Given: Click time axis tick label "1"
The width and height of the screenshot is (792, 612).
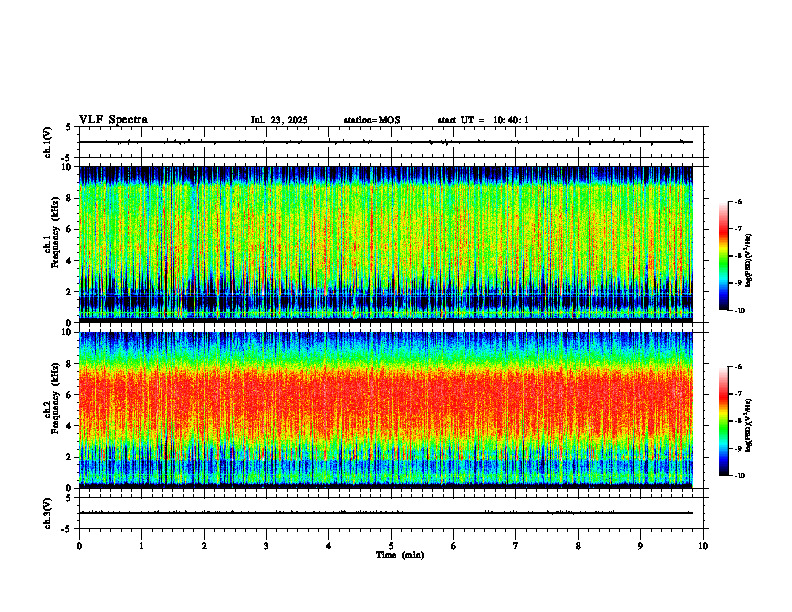Looking at the screenshot, I should point(141,546).
